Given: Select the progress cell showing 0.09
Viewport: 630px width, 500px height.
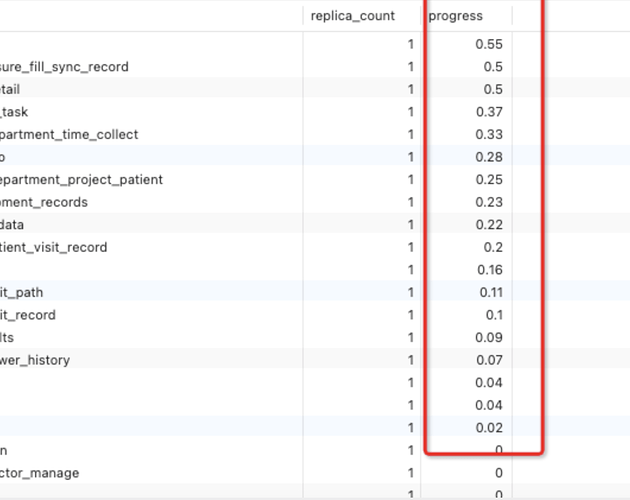Looking at the screenshot, I should (466, 337).
